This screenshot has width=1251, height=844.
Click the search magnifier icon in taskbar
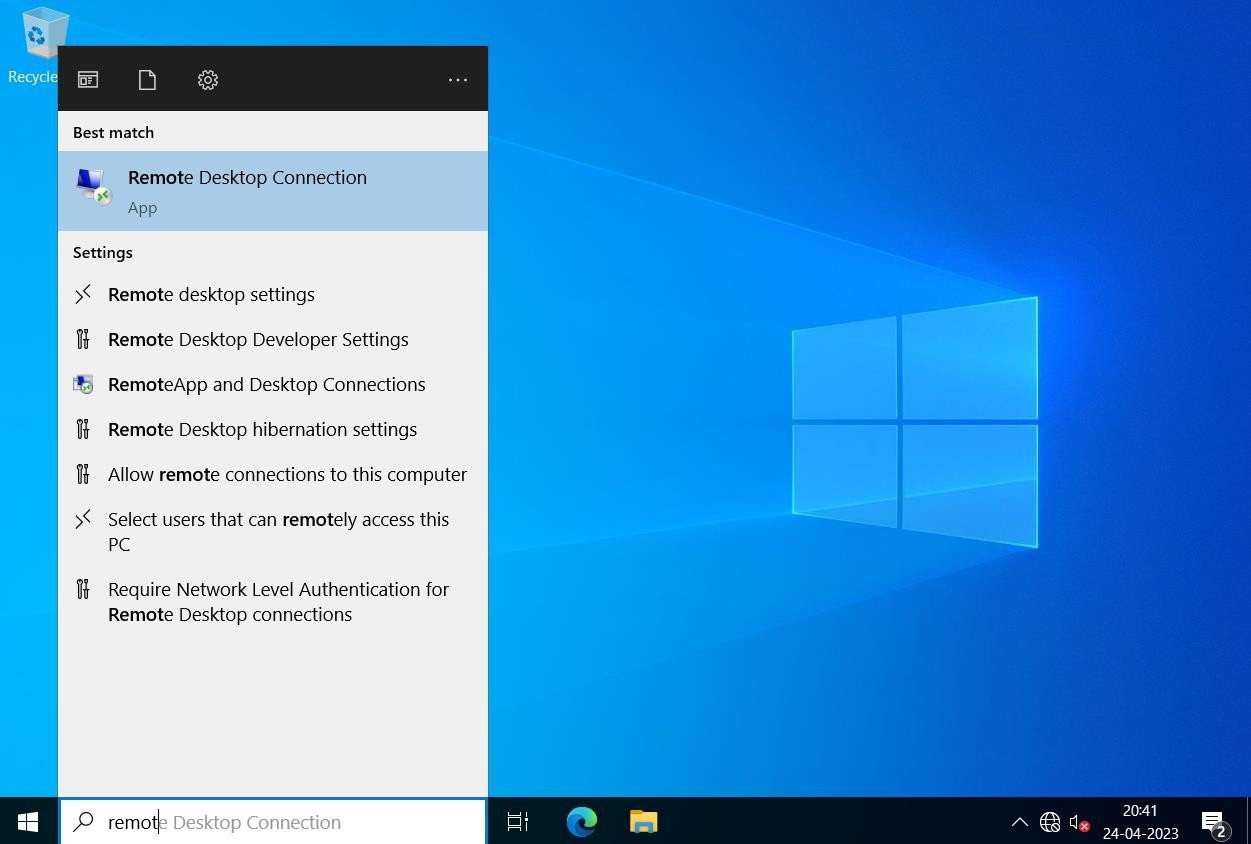(84, 822)
